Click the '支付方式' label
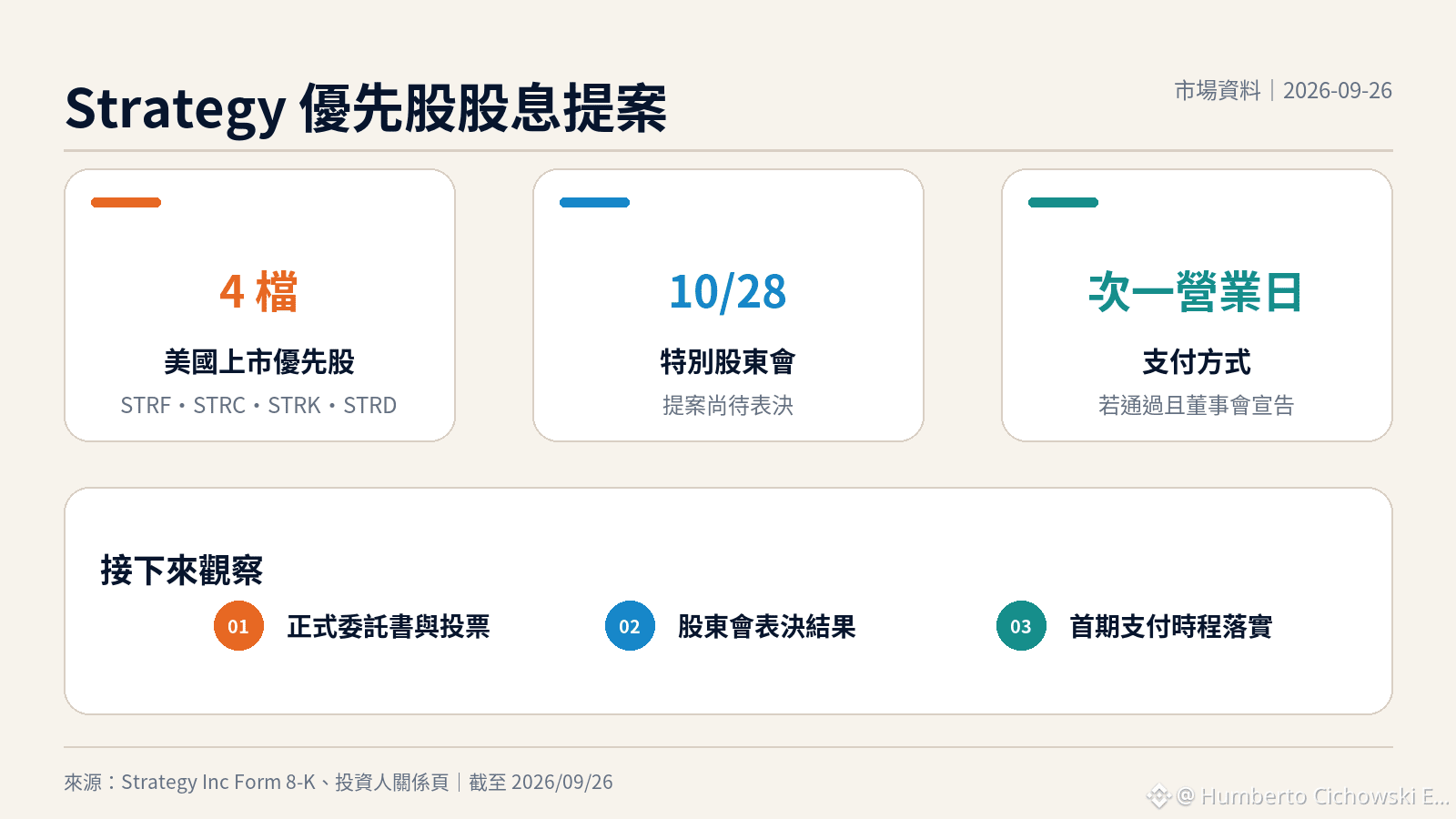Image resolution: width=1456 pixels, height=819 pixels. [1197, 362]
